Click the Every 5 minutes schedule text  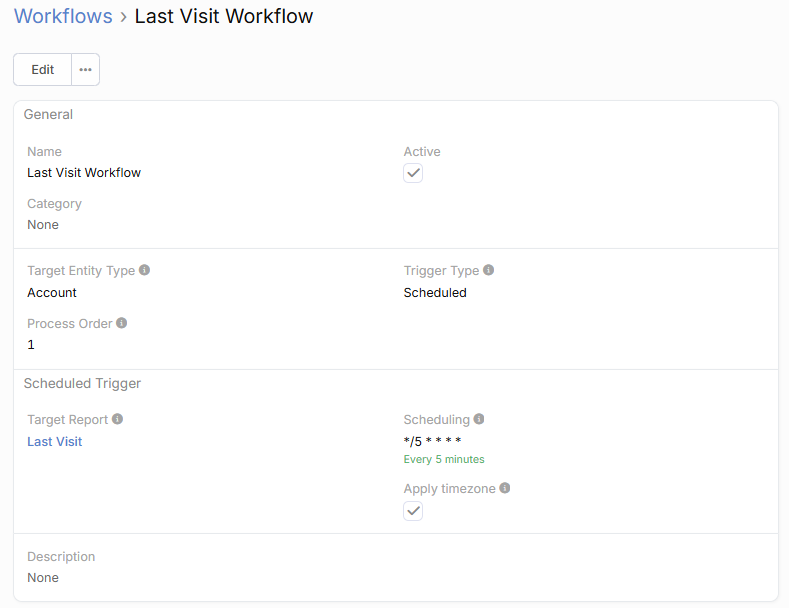[x=444, y=459]
